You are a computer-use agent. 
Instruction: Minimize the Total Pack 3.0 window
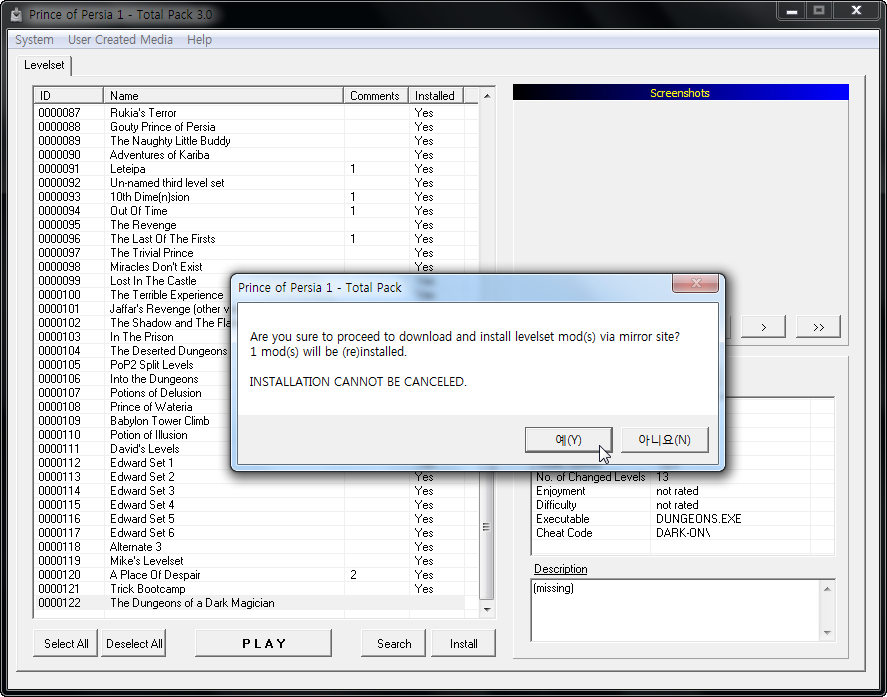[x=792, y=11]
